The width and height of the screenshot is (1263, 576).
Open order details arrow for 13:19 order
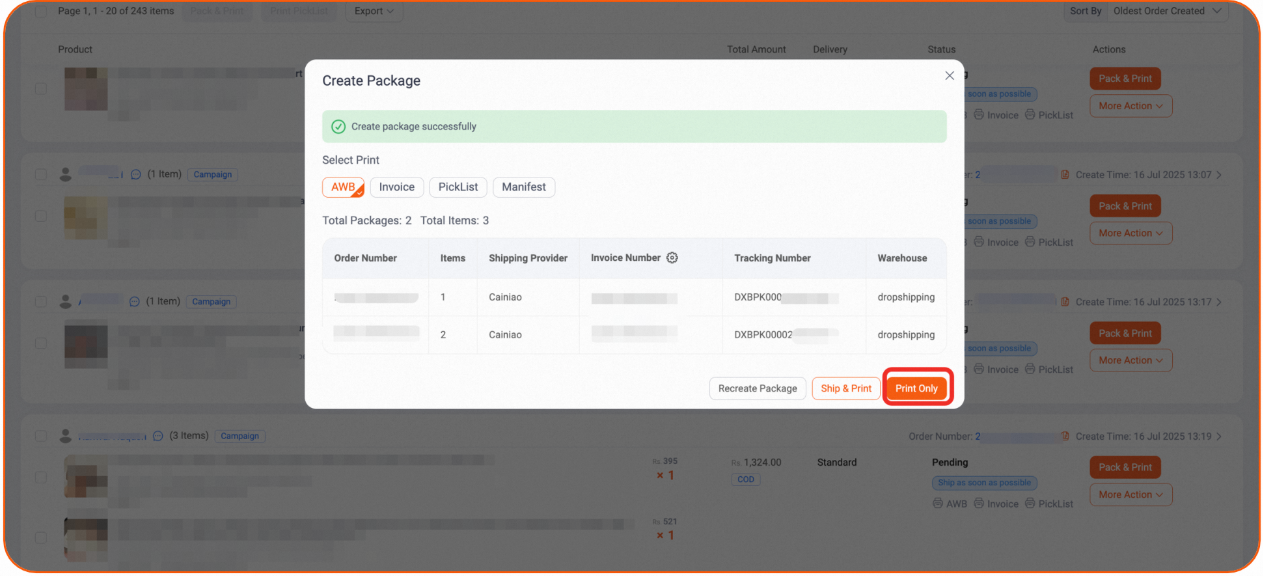tap(1218, 437)
